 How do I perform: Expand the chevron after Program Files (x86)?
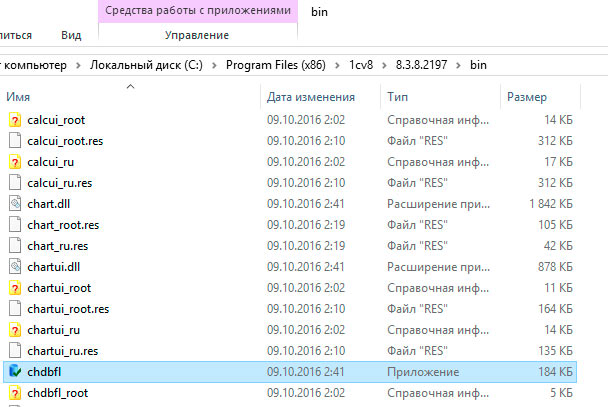337,65
